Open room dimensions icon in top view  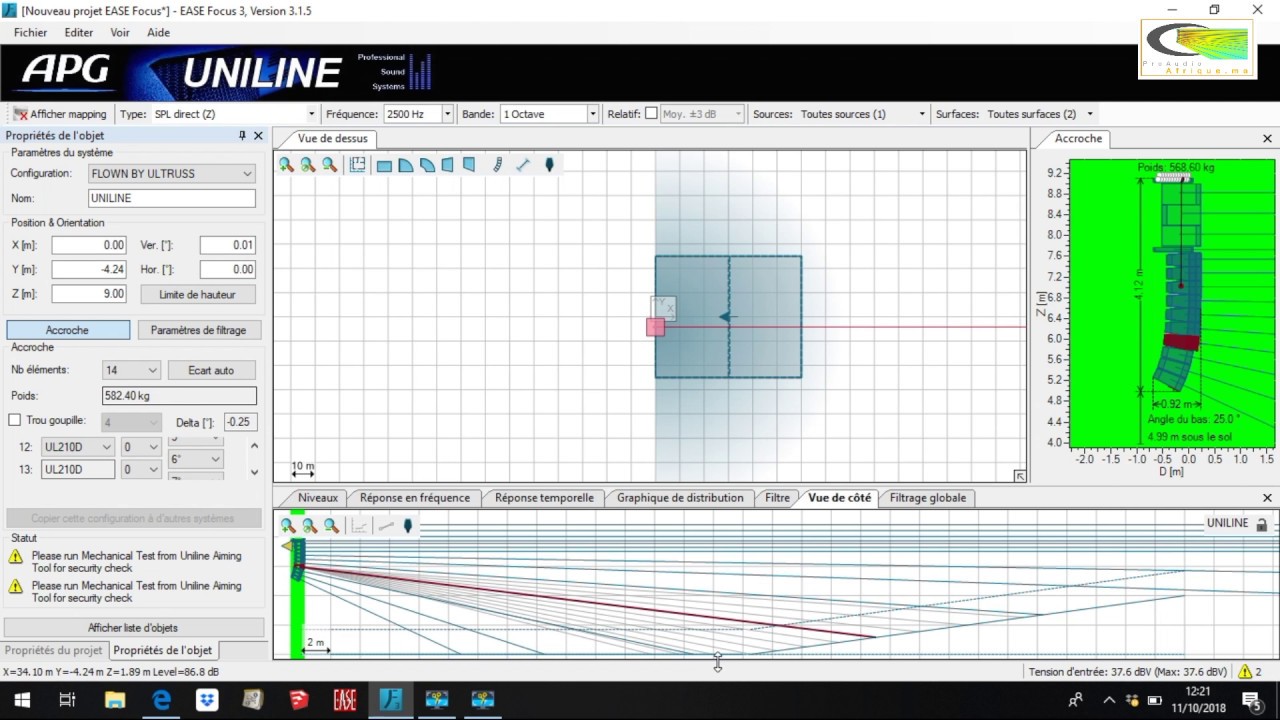point(357,165)
